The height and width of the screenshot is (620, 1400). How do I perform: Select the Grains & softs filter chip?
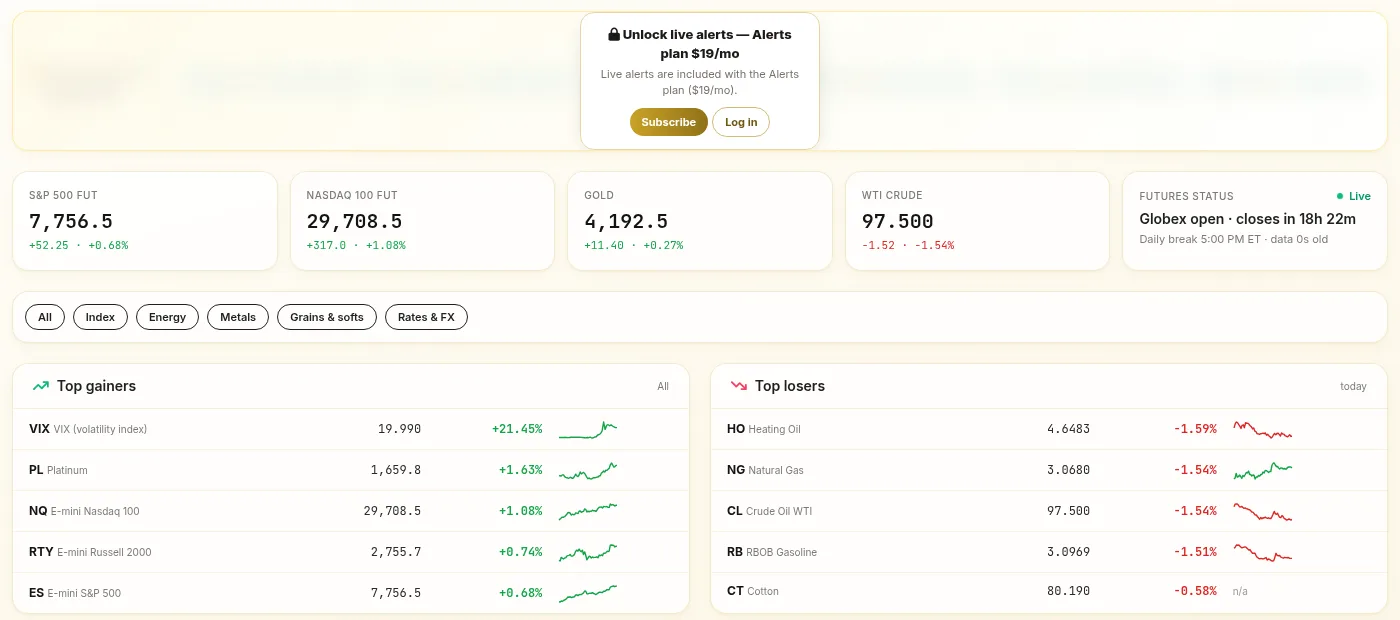click(327, 317)
